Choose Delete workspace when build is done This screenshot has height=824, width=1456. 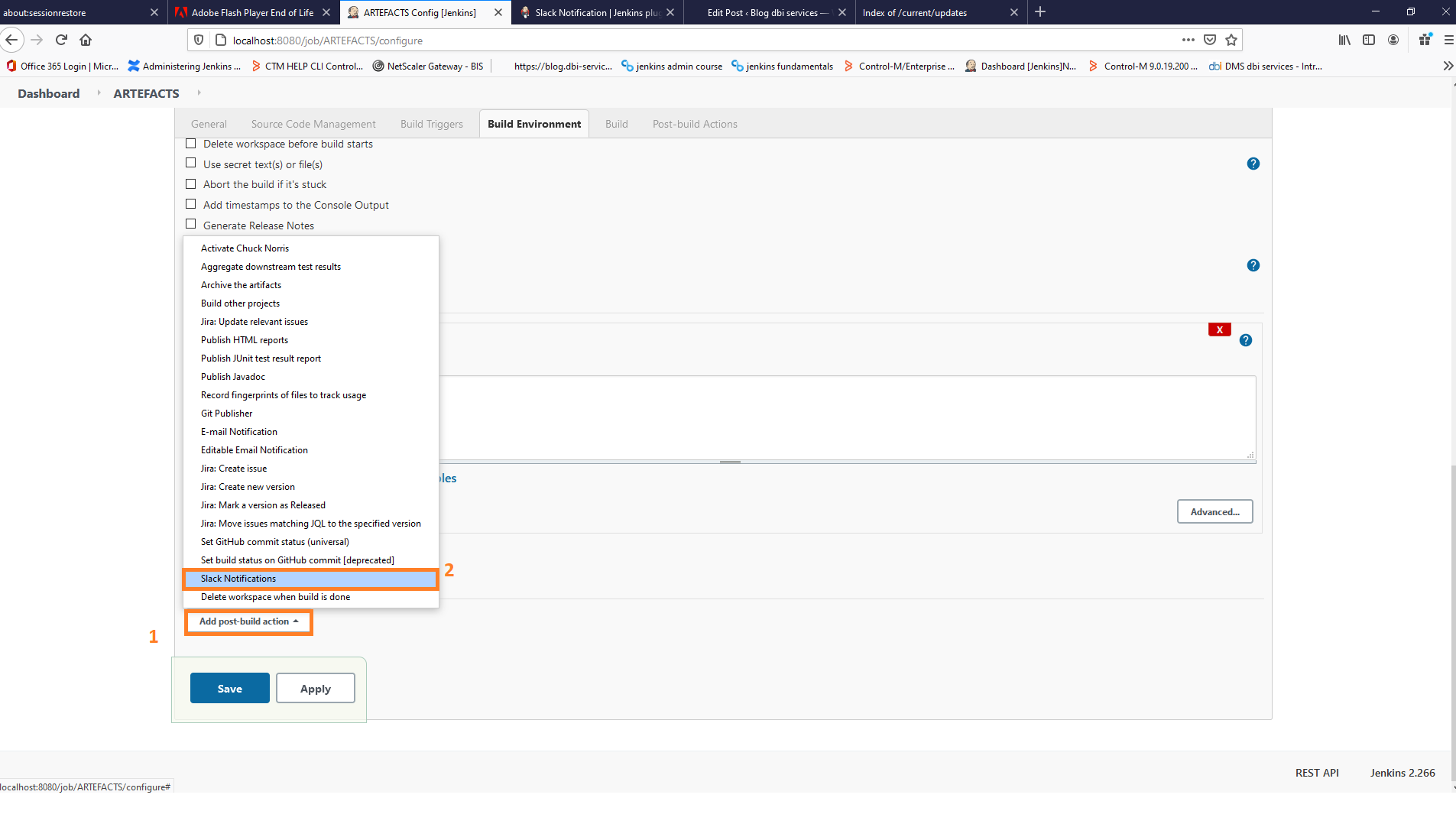click(x=311, y=597)
